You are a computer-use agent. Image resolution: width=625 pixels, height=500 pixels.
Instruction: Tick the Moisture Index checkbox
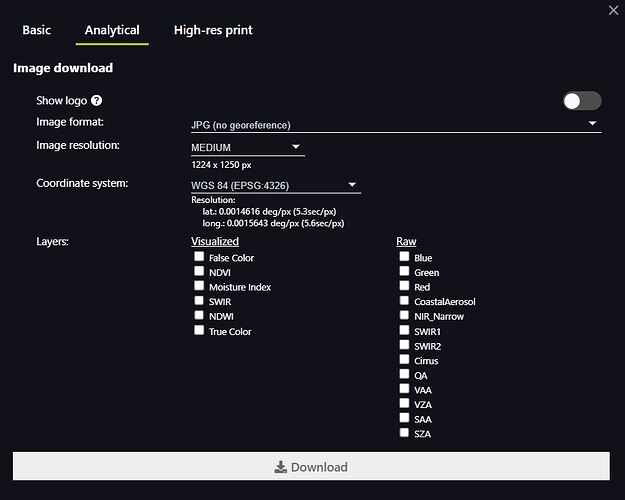coord(199,286)
